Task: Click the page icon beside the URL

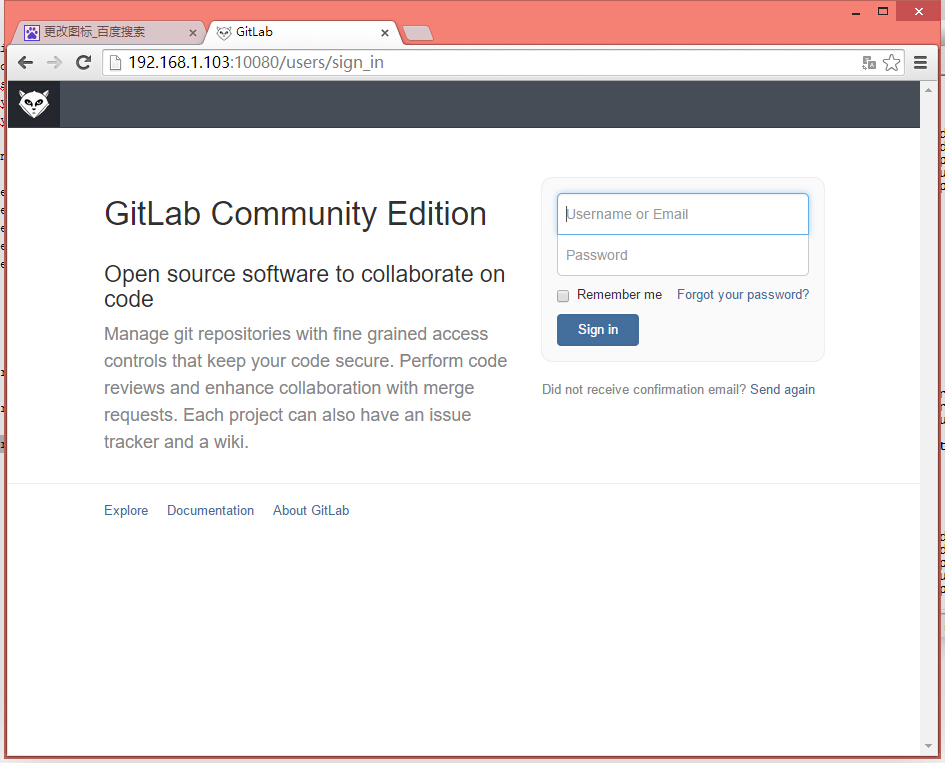Action: [115, 63]
